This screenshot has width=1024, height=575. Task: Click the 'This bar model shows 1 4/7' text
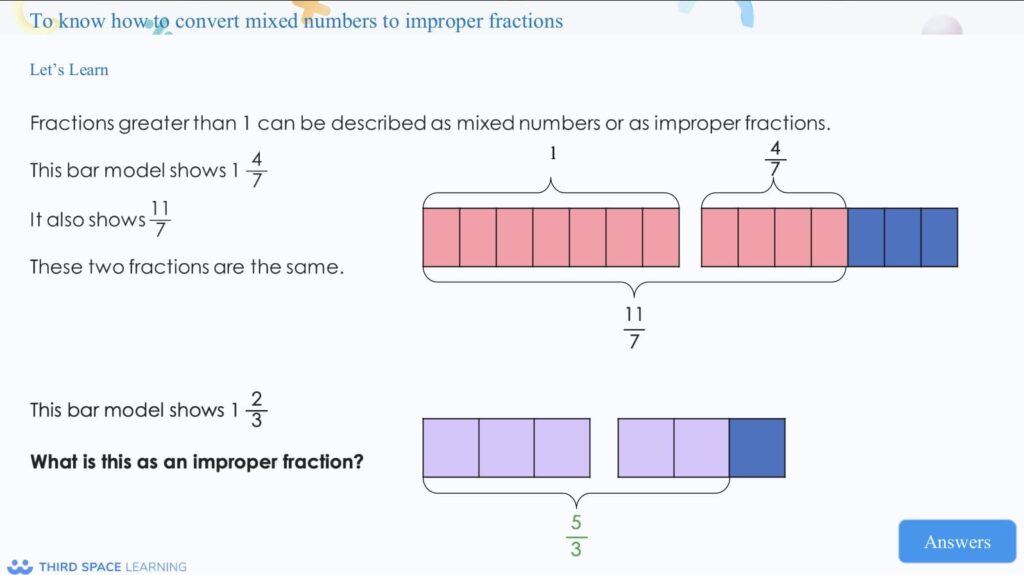coord(148,170)
